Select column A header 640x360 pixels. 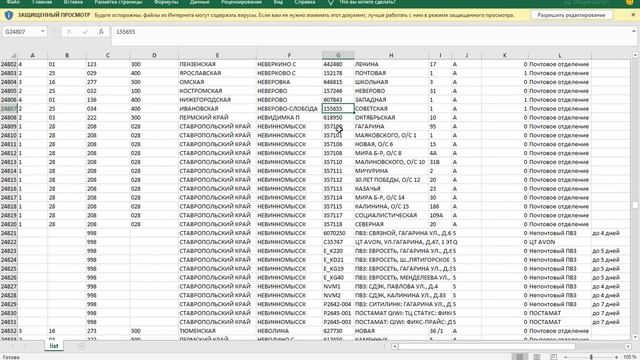pos(32,55)
